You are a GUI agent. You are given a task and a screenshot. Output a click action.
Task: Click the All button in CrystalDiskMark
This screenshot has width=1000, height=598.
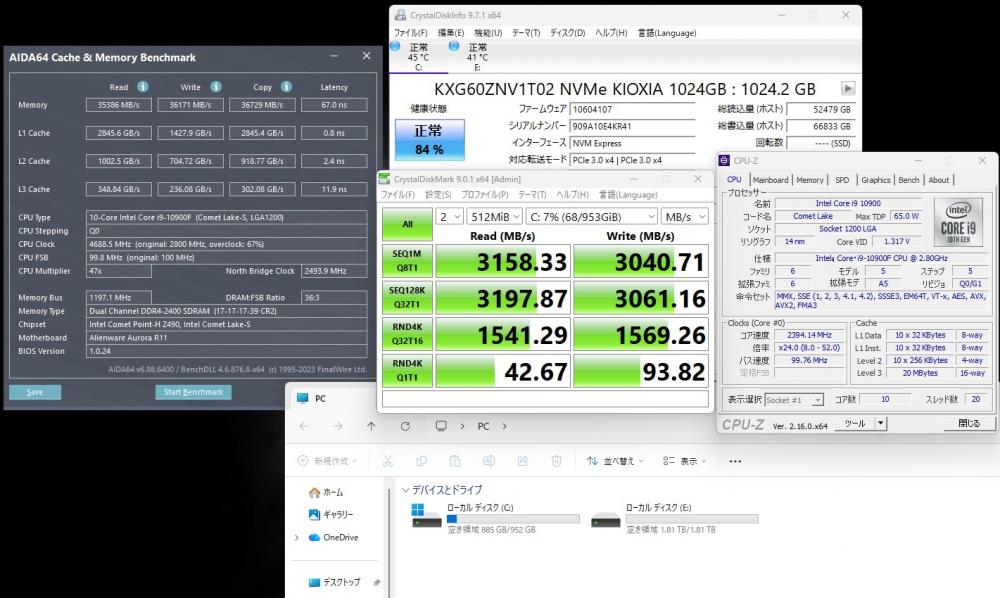pyautogui.click(x=408, y=224)
